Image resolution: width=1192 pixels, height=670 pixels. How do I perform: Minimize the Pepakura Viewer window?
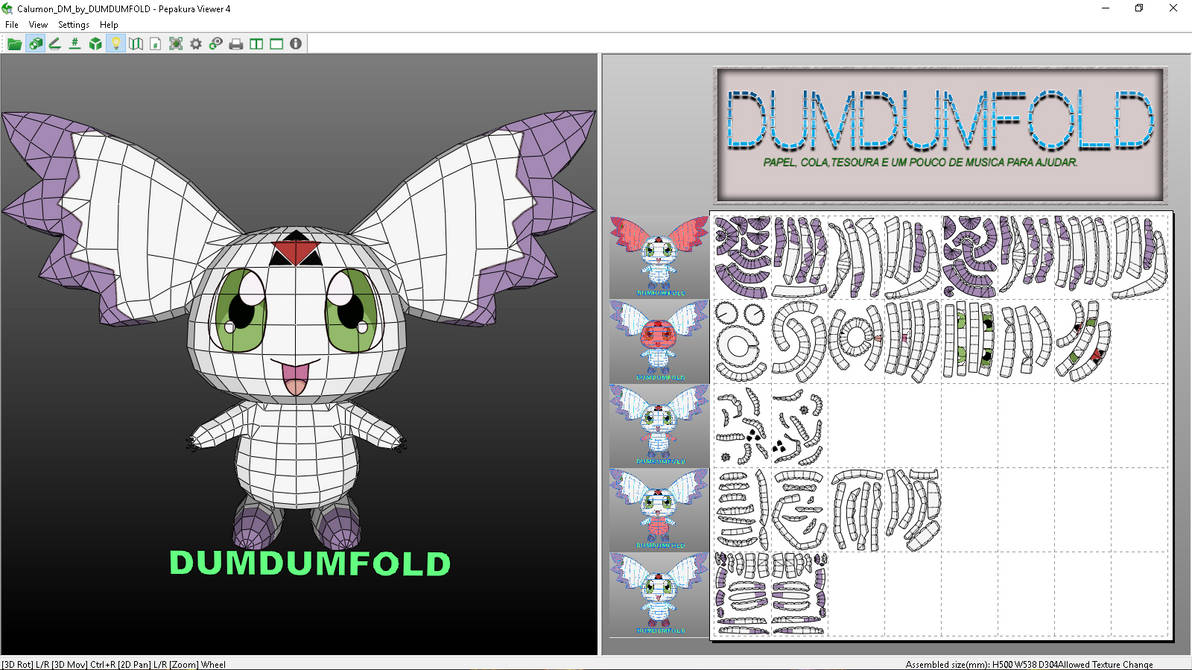click(1105, 8)
